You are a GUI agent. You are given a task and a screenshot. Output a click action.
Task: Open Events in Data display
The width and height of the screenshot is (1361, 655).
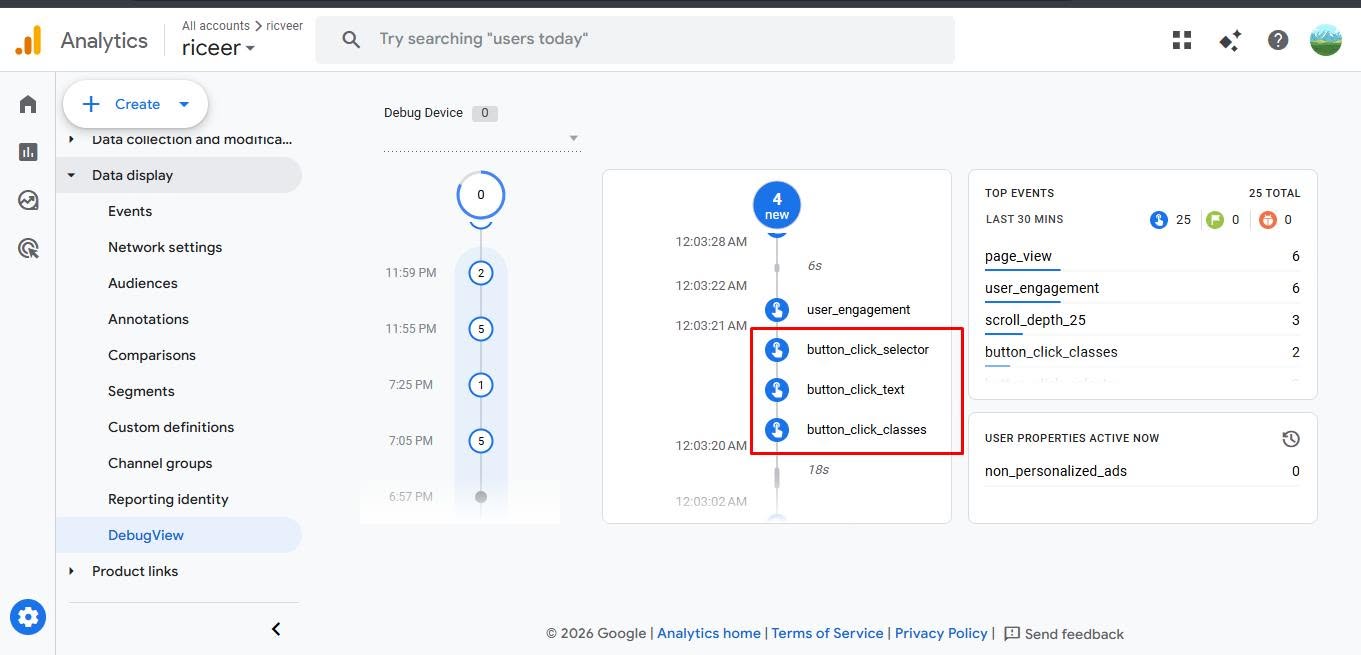pos(130,211)
